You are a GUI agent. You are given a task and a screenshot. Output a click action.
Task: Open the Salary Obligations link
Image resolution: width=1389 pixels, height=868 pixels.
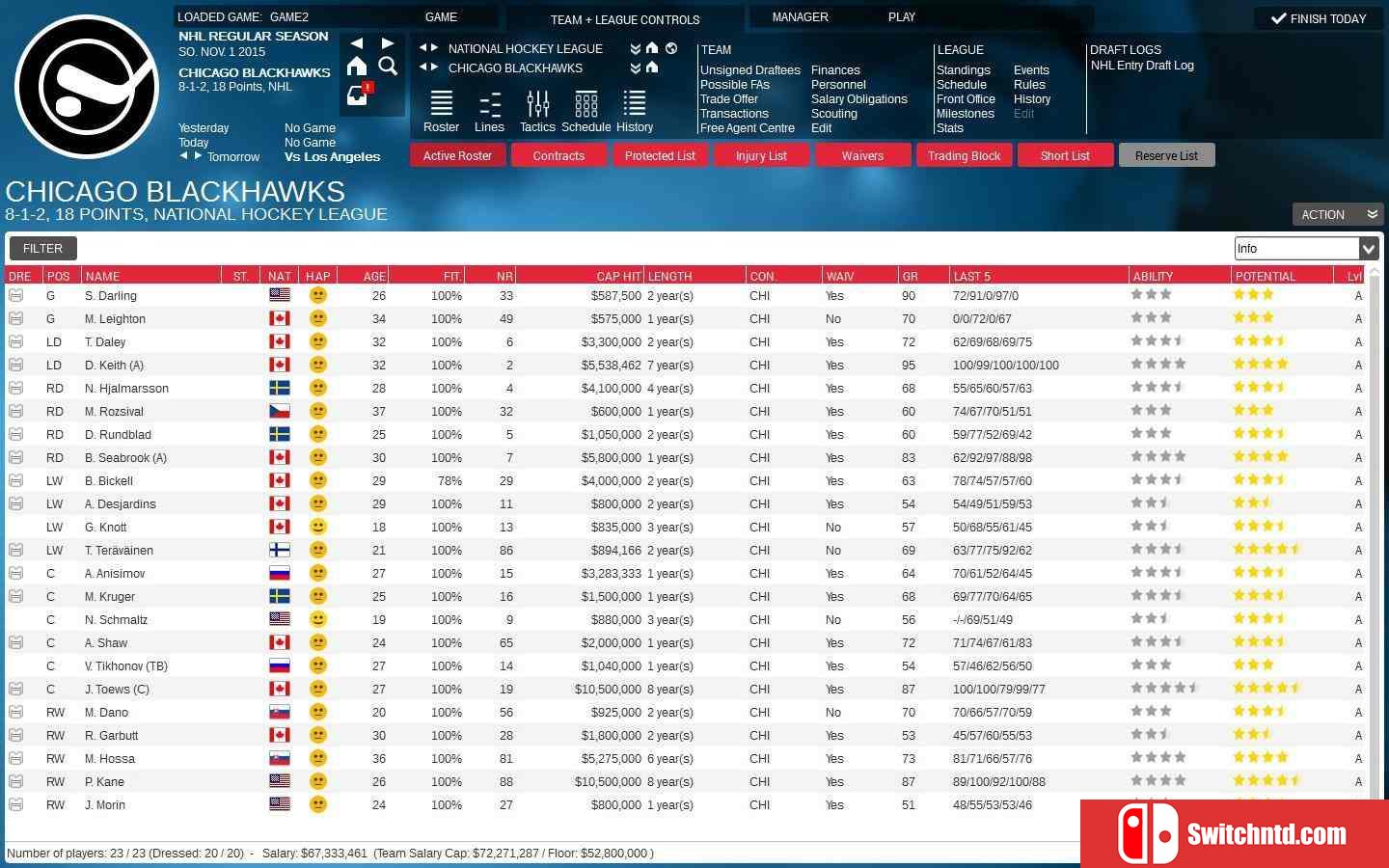(859, 99)
